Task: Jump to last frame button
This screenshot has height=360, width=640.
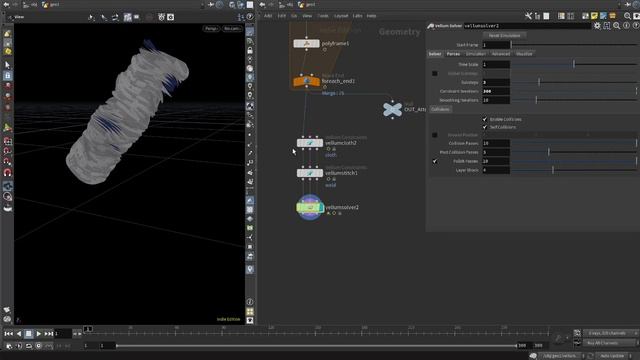Action: click(49, 334)
